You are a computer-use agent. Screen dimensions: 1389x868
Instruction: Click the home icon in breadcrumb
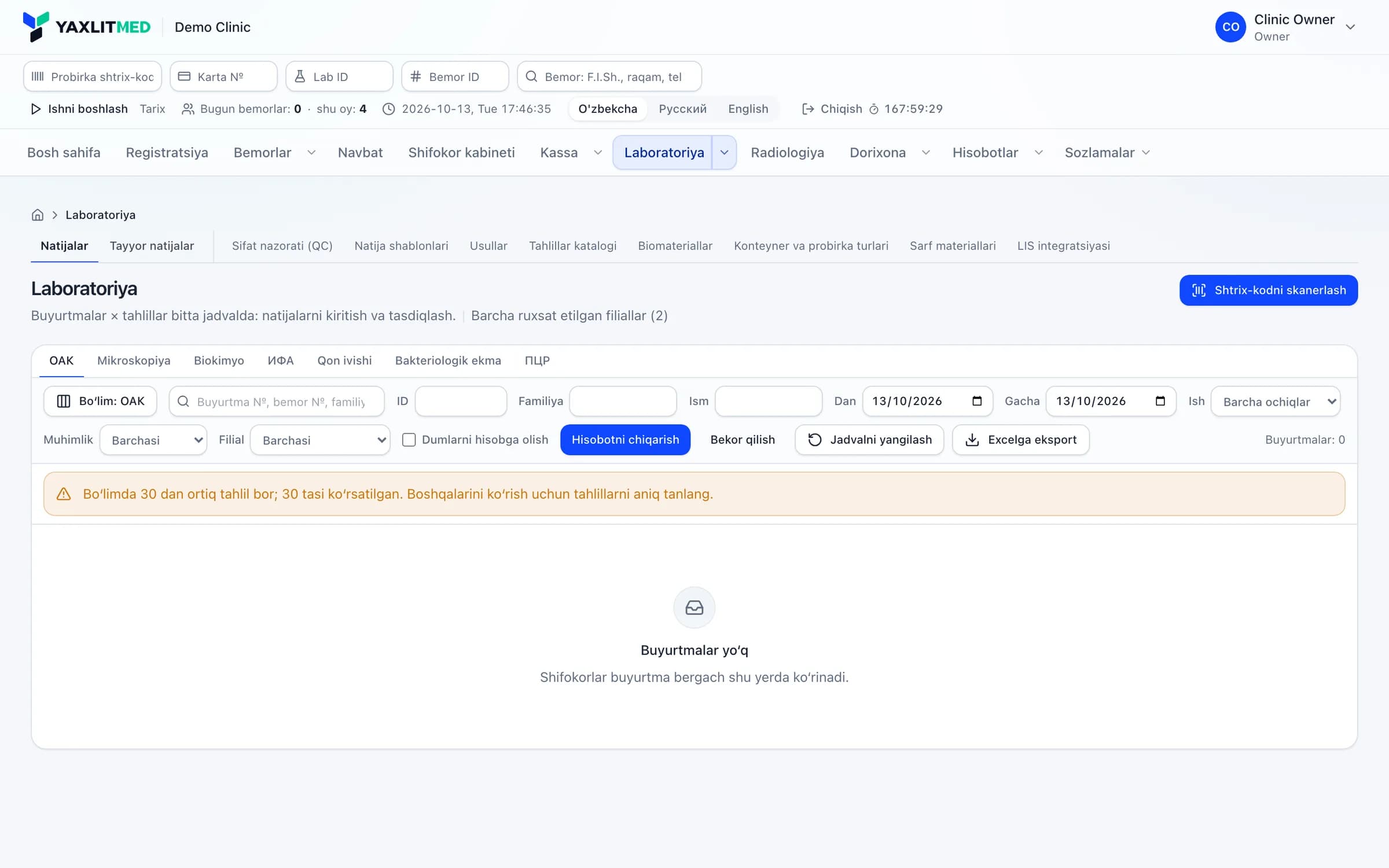point(38,215)
